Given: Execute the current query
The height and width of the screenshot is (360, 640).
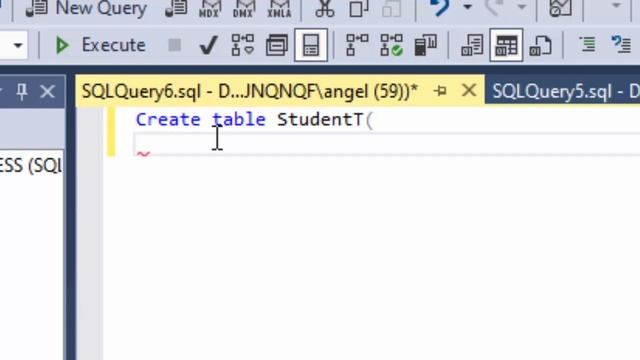Looking at the screenshot, I should (x=100, y=45).
